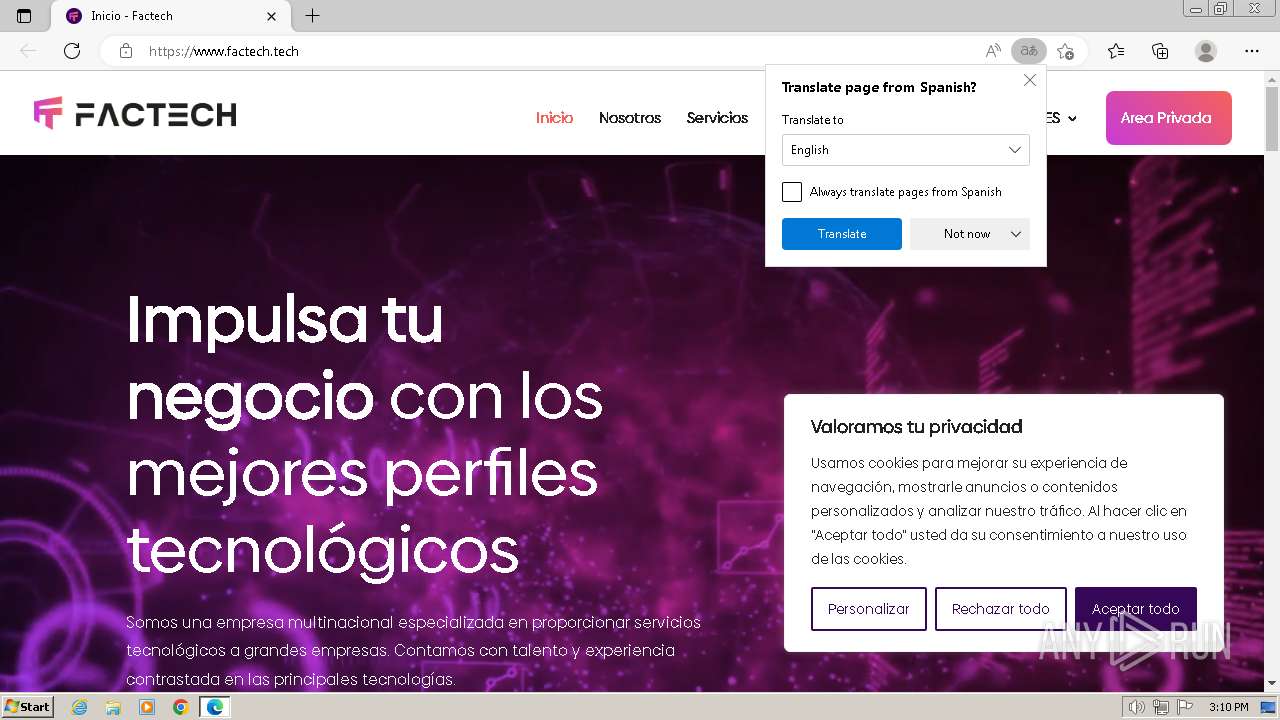Click the 3:10 PM system clock
Image resolution: width=1280 pixels, height=720 pixels.
(x=1228, y=707)
